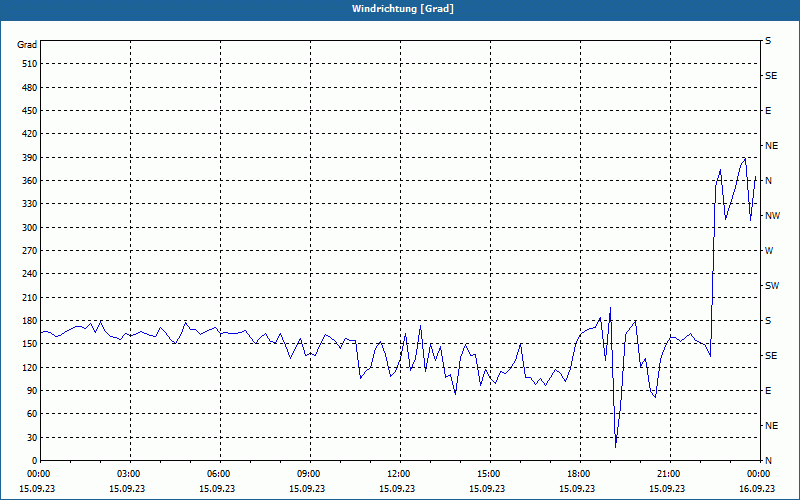Click the 16.09.23 date label

[x=757, y=488]
